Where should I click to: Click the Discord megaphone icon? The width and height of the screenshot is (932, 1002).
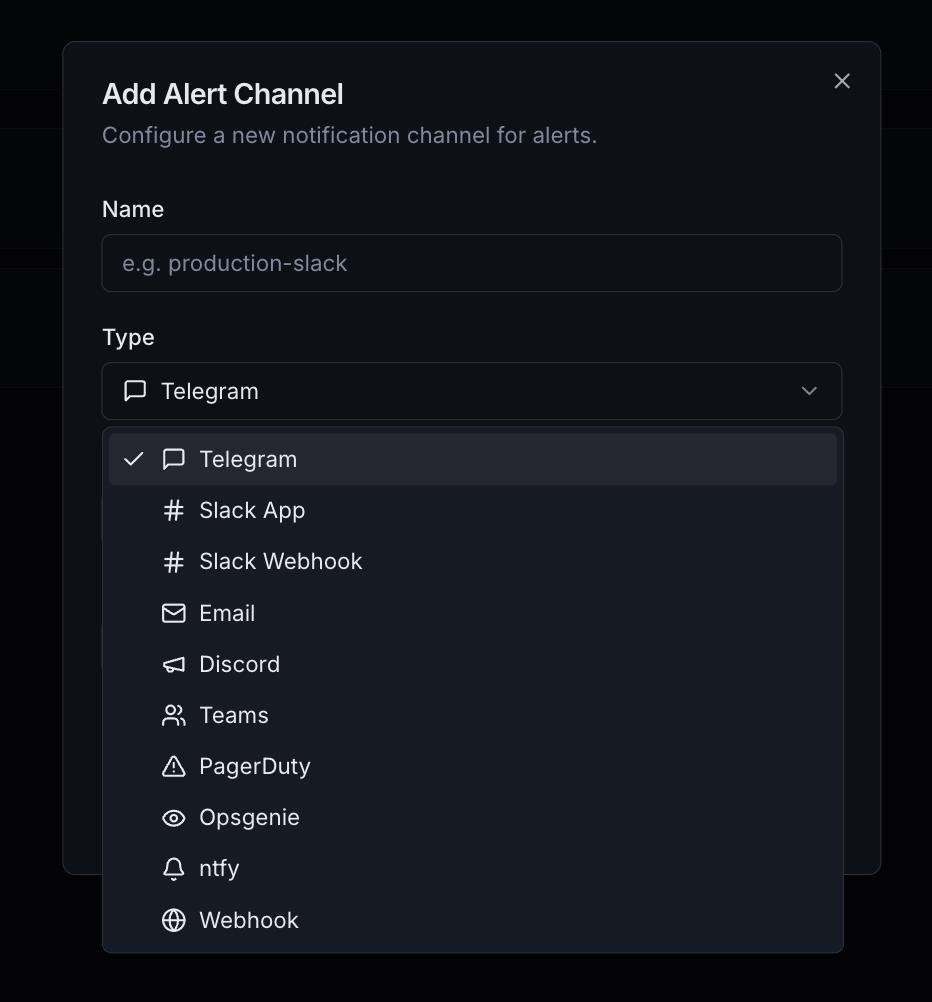174,664
